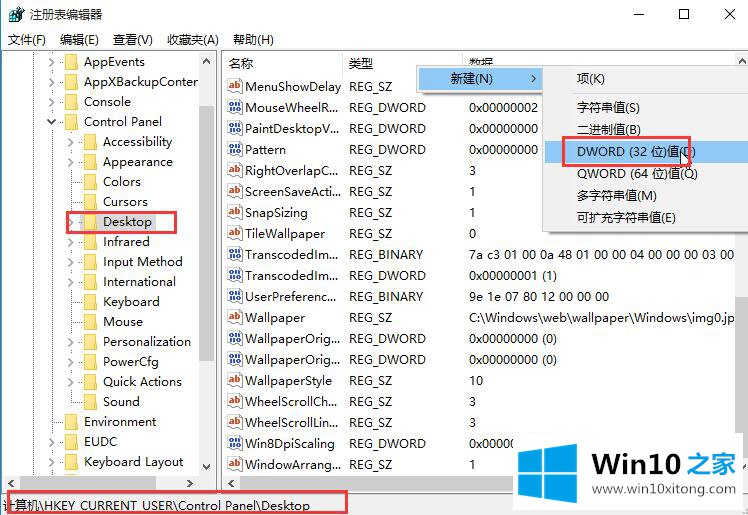Click the UserPreferenc... binary value icon
Viewport: 748px width, 515px height.
point(234,296)
